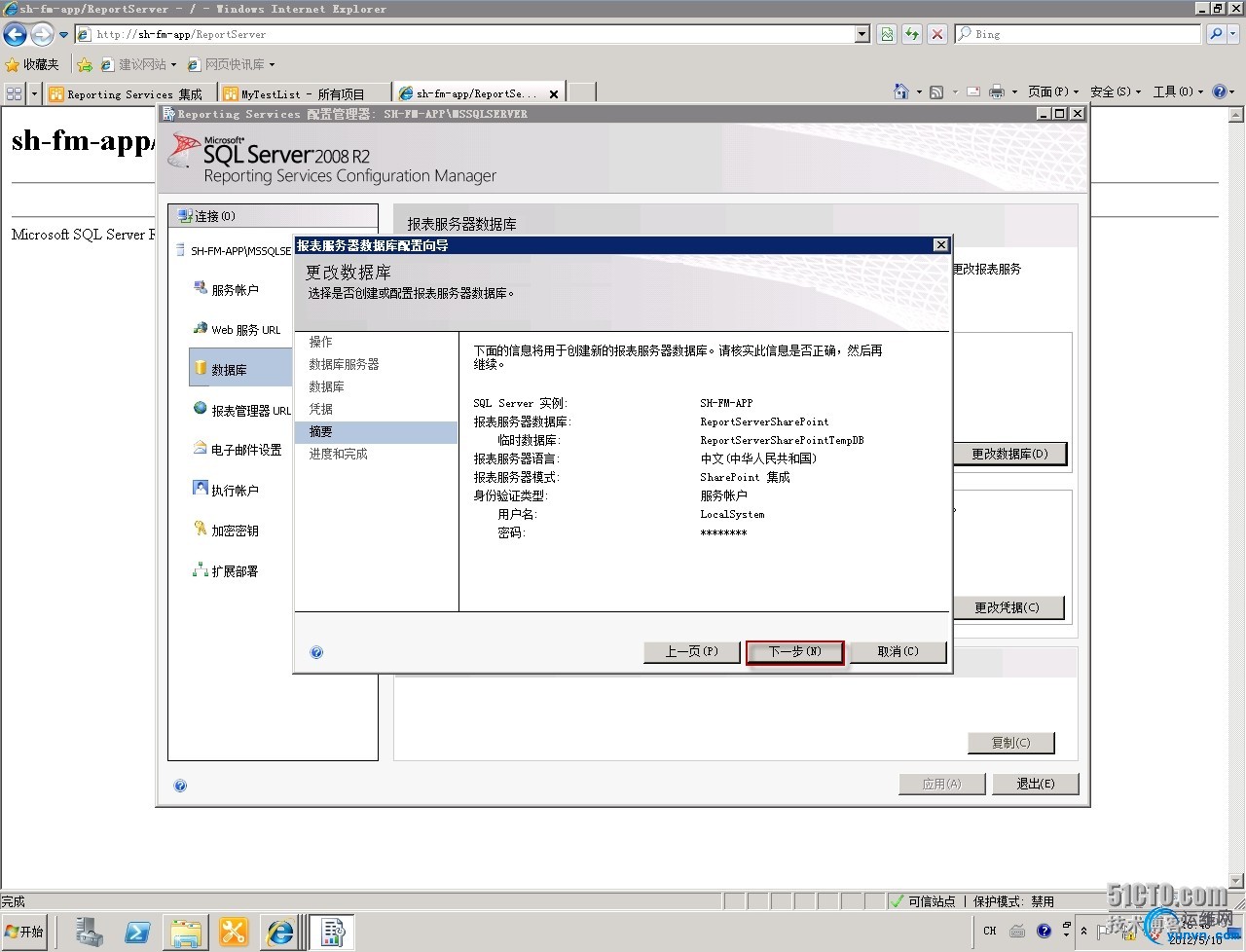Open the address bar history dropdown
Image resolution: width=1246 pixels, height=952 pixels.
click(x=862, y=34)
